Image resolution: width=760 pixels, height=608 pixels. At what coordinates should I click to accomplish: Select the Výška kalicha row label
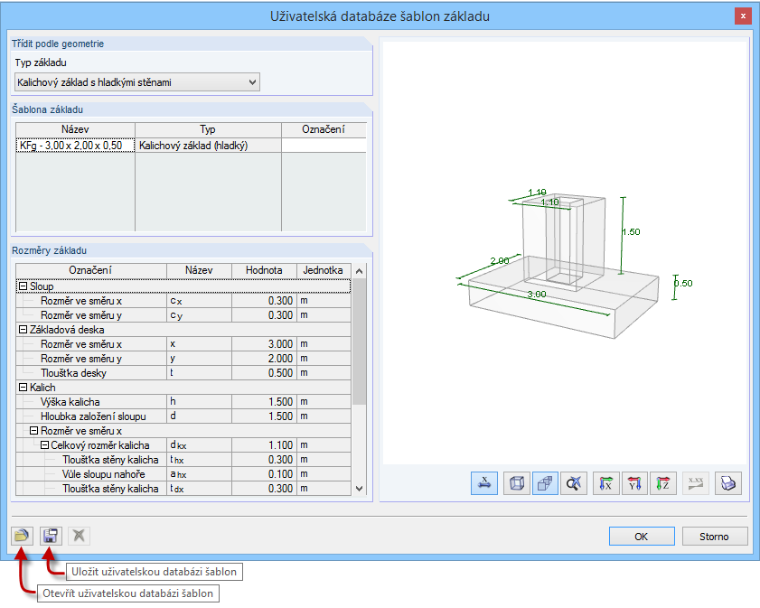tap(70, 402)
